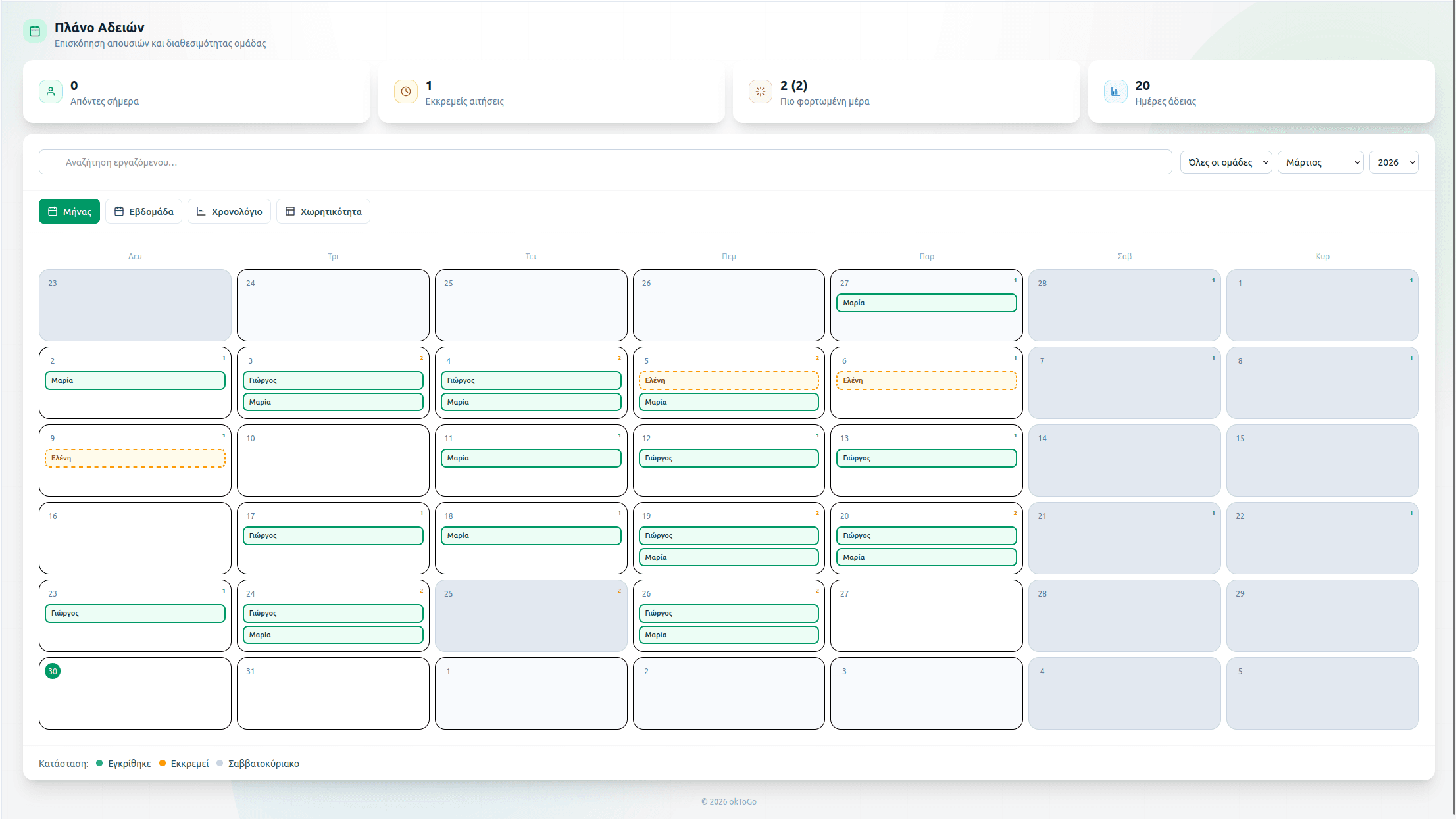Viewport: 1456px width, 819px height.
Task: Click the calendar icon inside the Μήνας button
Action: click(x=53, y=211)
